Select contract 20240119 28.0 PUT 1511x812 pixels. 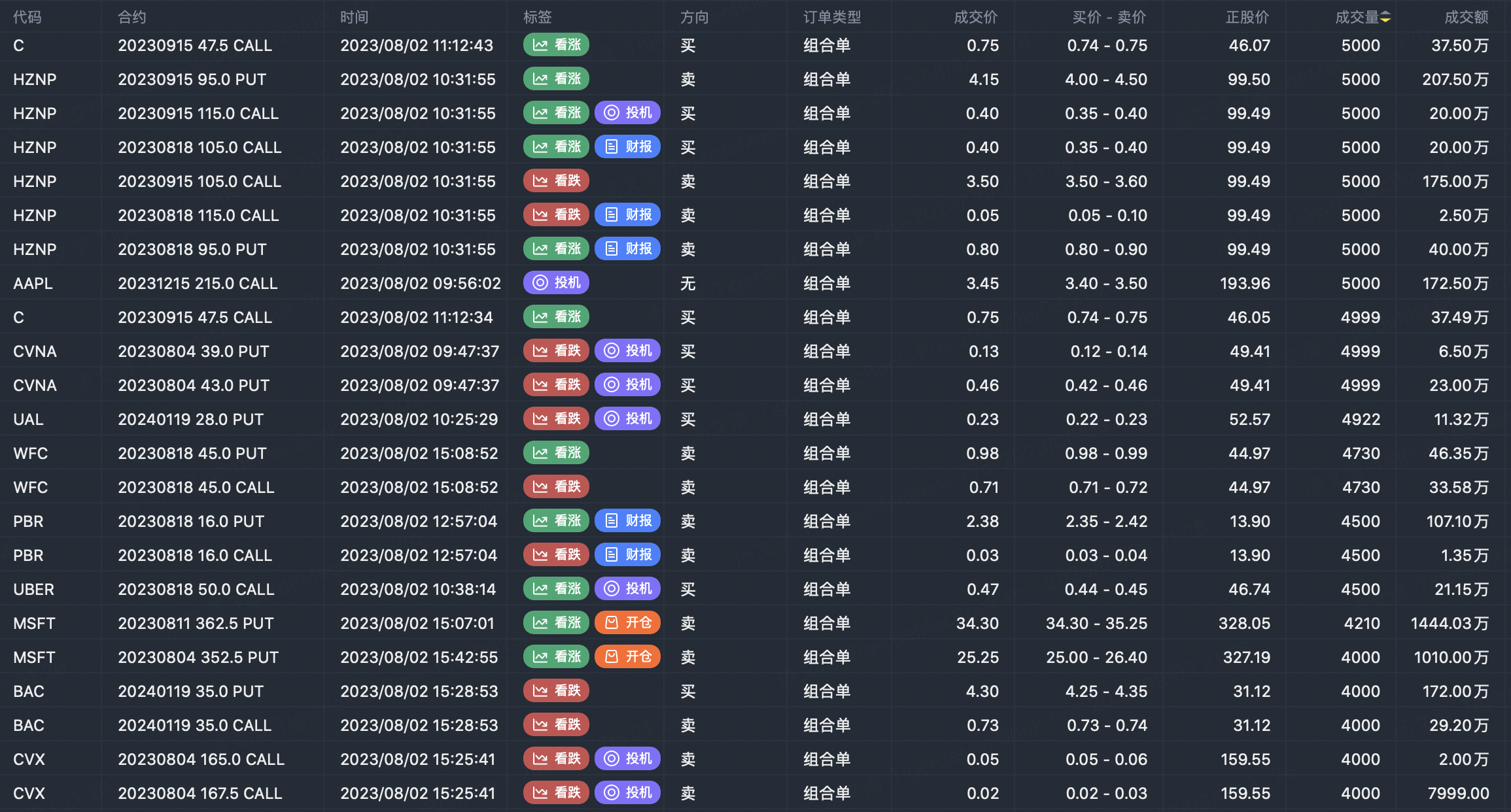point(190,419)
